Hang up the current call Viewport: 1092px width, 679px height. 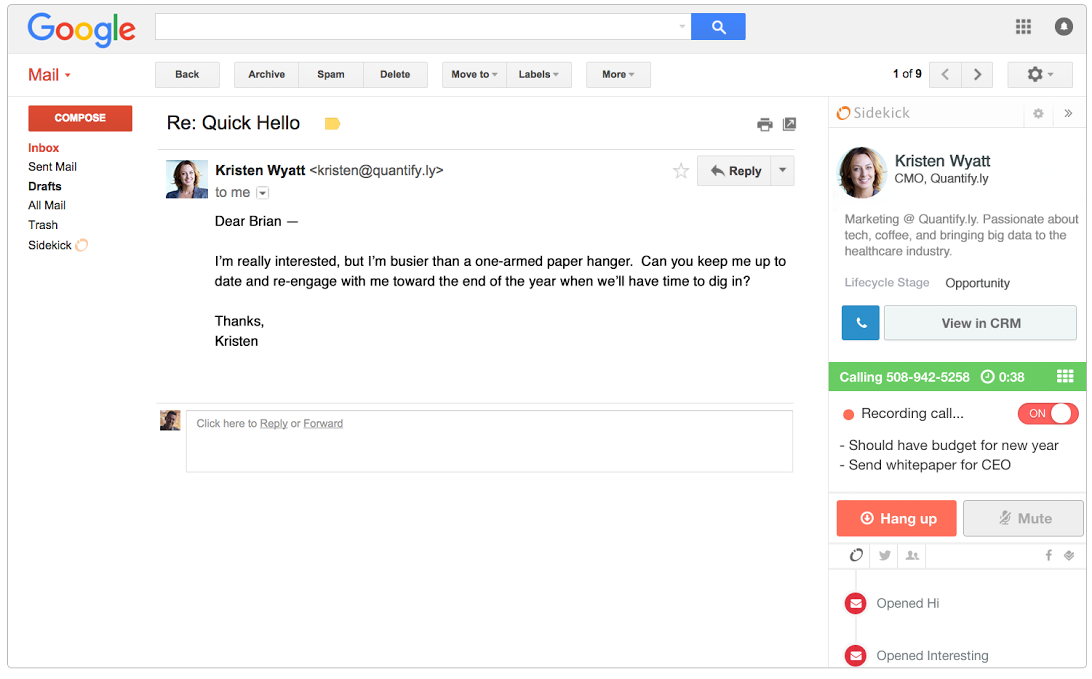coord(896,518)
